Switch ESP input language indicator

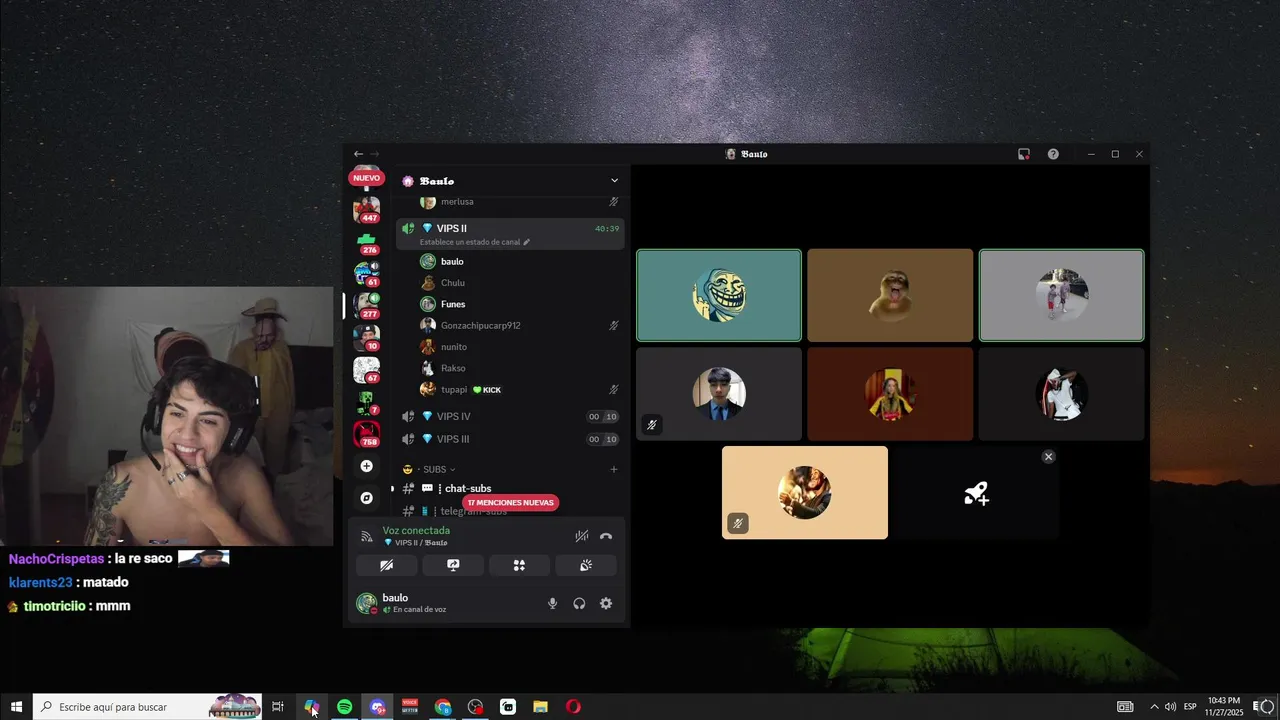1190,707
